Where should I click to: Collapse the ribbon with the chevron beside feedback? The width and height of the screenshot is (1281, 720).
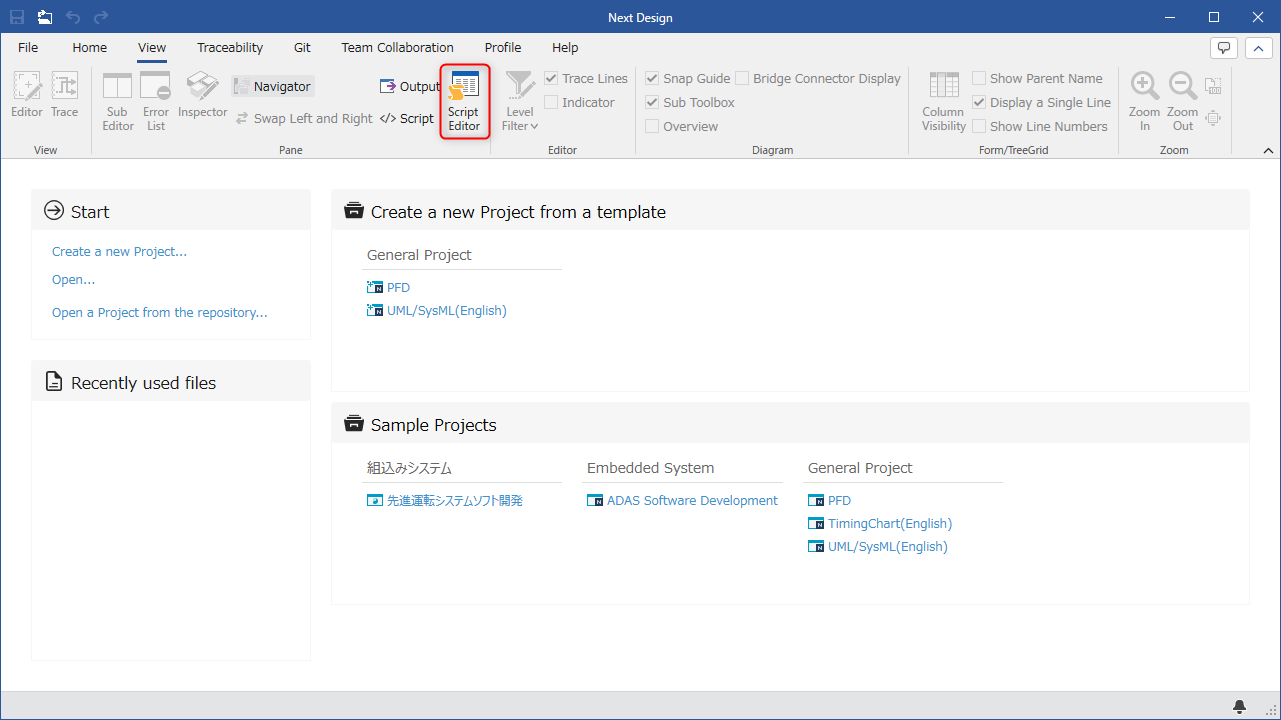(x=1258, y=47)
